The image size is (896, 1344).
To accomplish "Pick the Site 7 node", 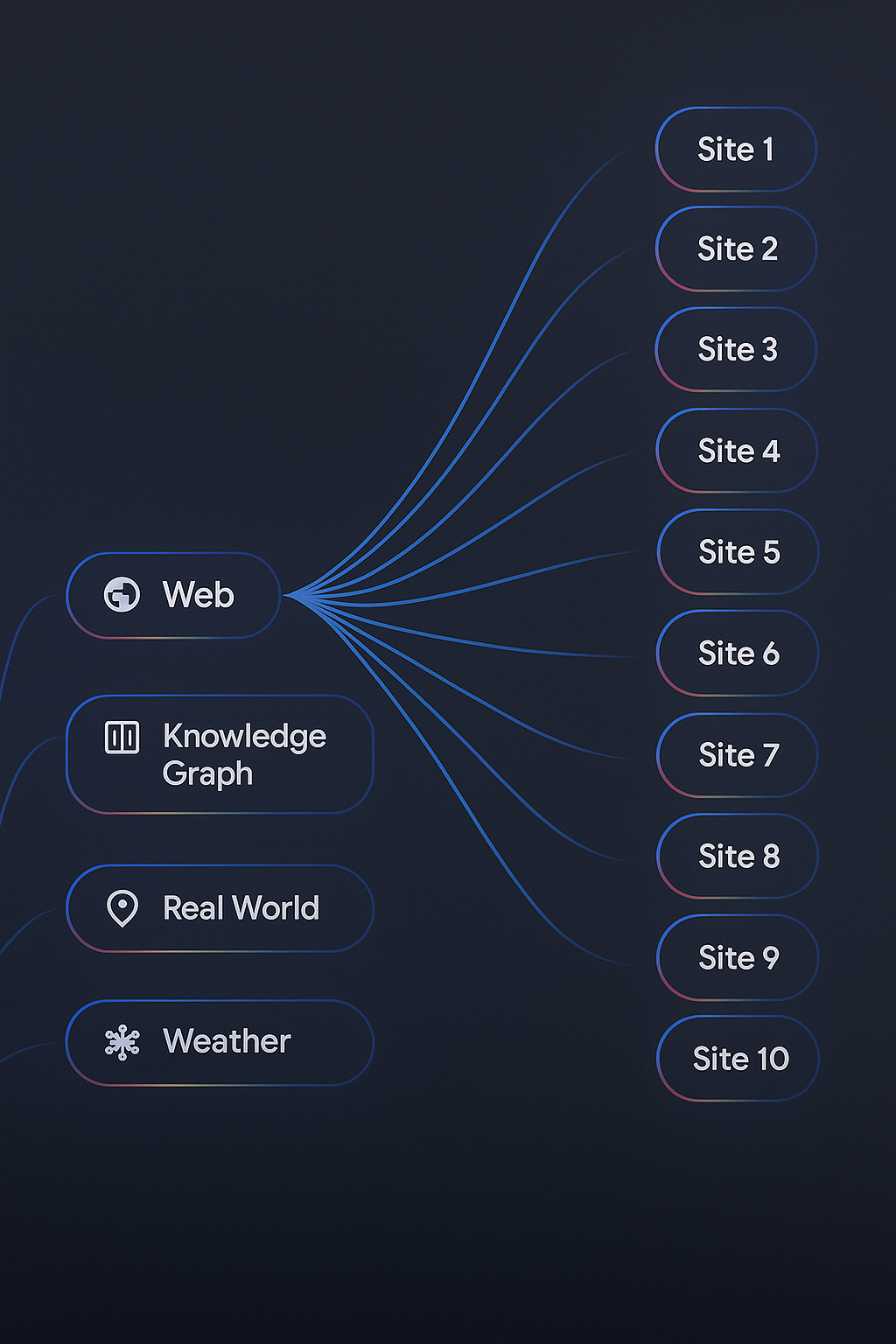I will pos(738,755).
